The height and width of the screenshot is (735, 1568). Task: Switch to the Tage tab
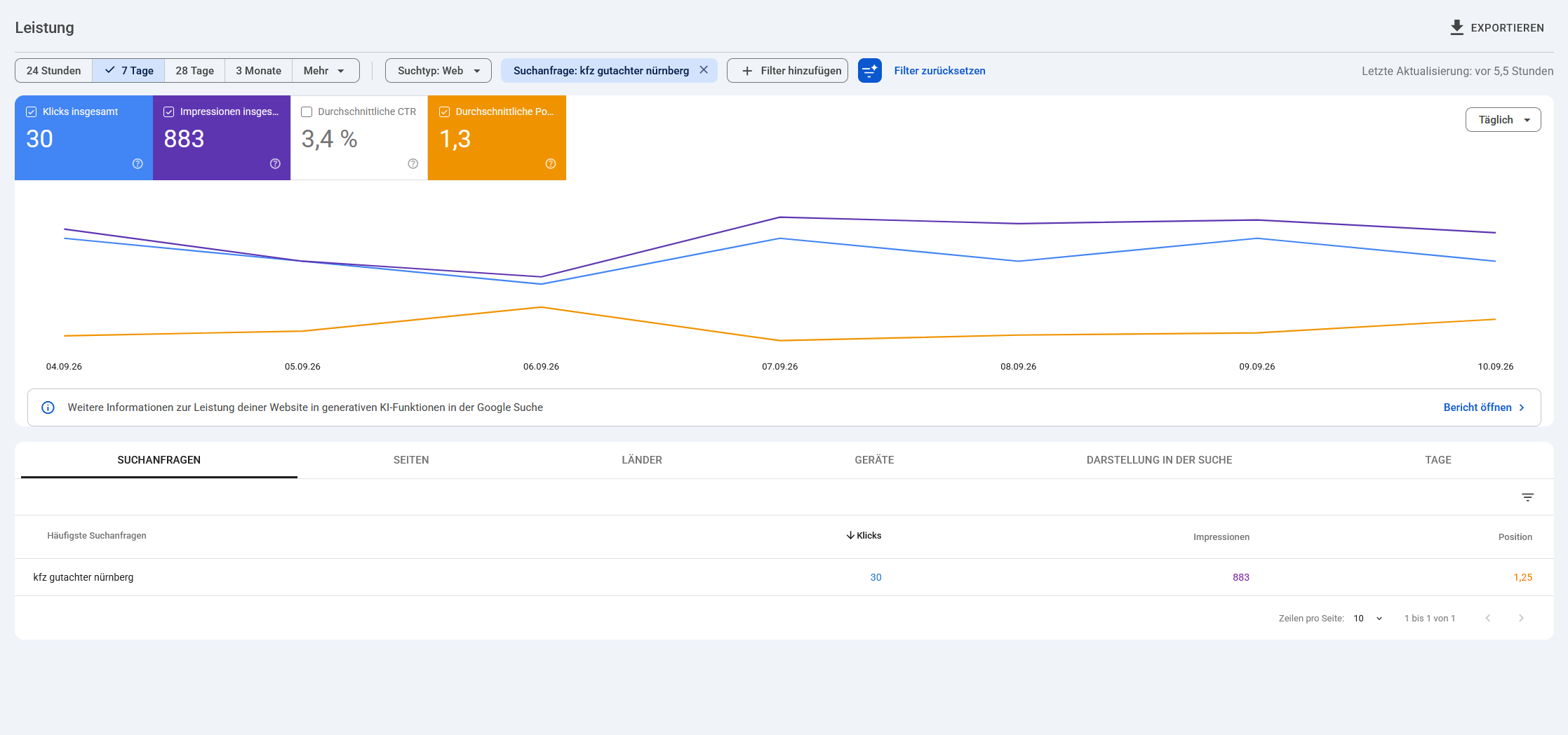[1438, 460]
